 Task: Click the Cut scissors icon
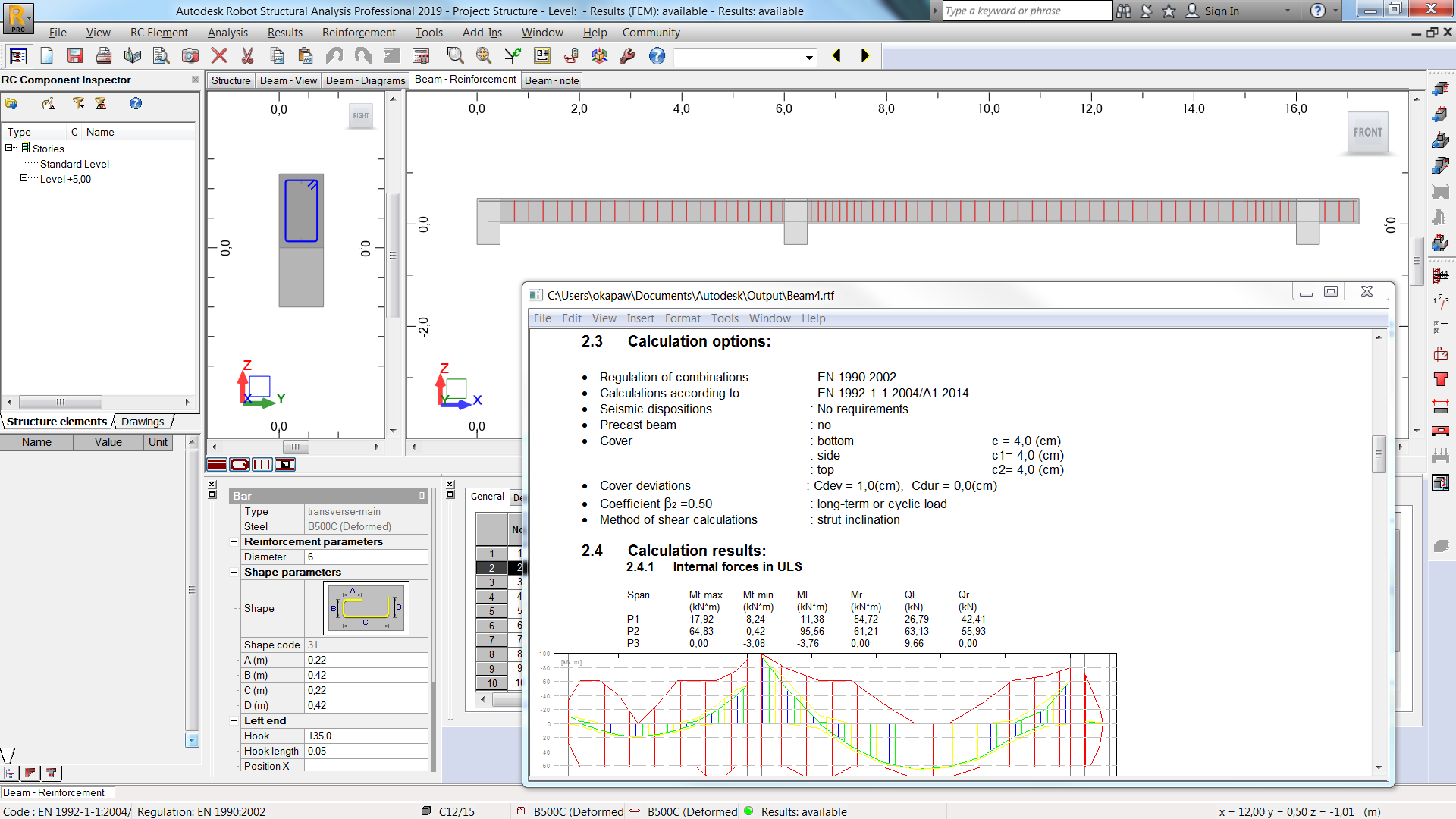click(x=247, y=55)
